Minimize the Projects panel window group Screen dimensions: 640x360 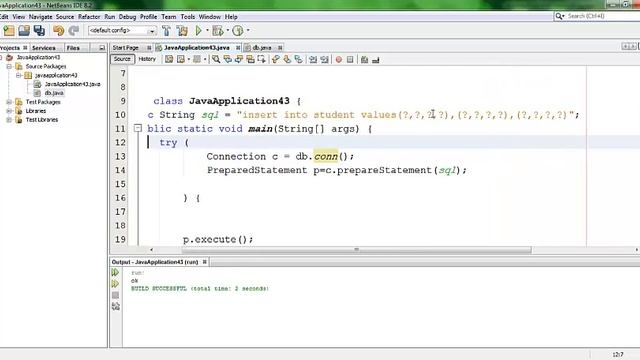[x=102, y=48]
